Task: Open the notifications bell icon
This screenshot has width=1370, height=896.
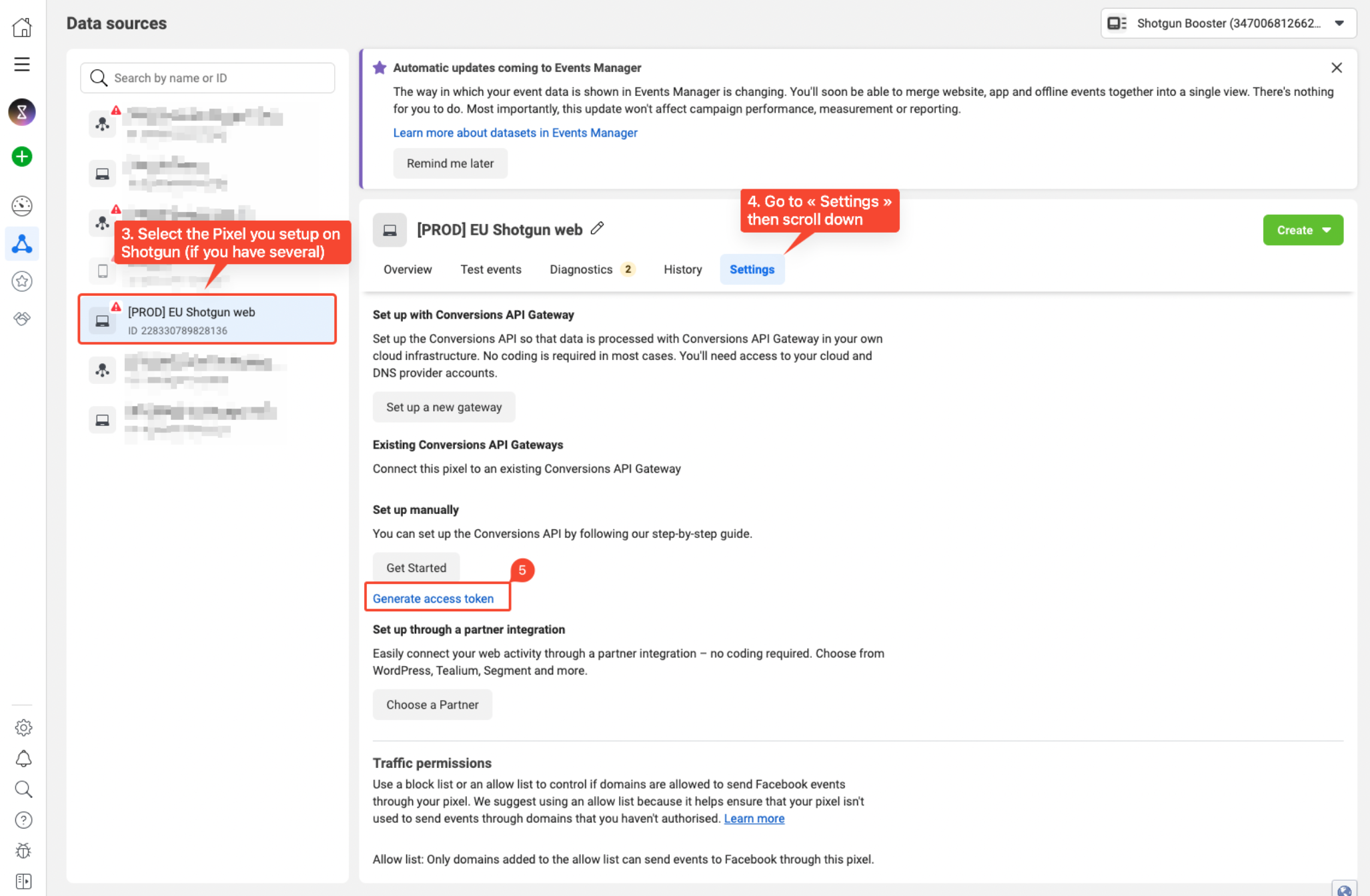Action: tap(23, 759)
